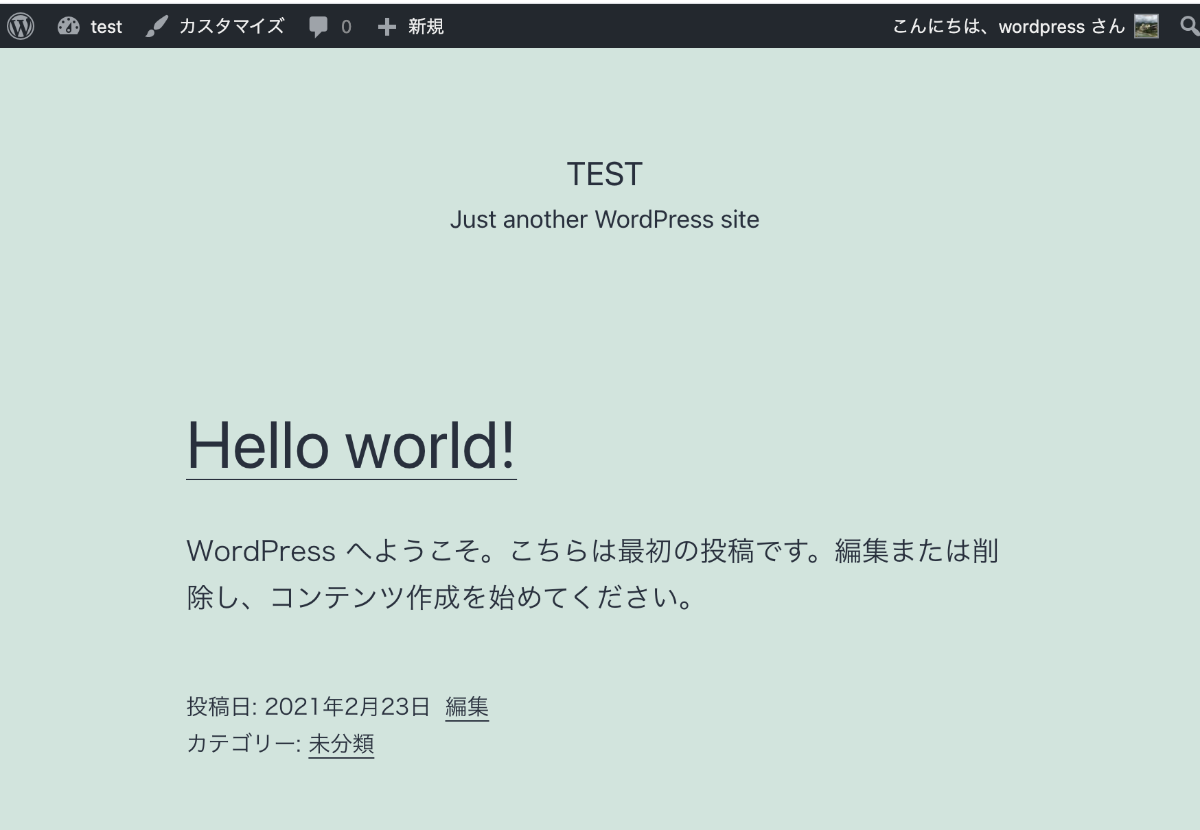Click the paintbrush customize icon

(157, 27)
